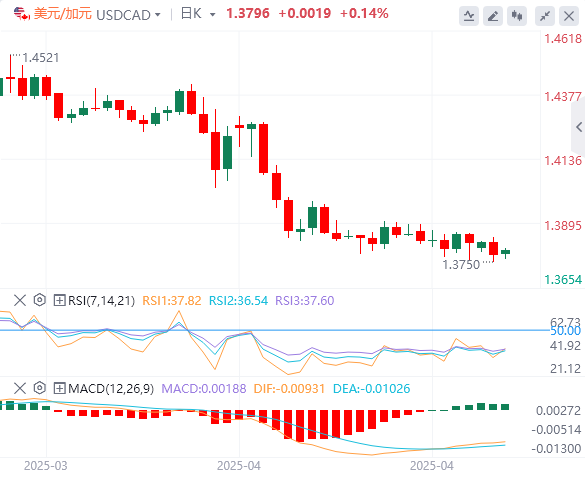Expand the MACD panel plus icon
This screenshot has height=477, width=585.
(60, 388)
